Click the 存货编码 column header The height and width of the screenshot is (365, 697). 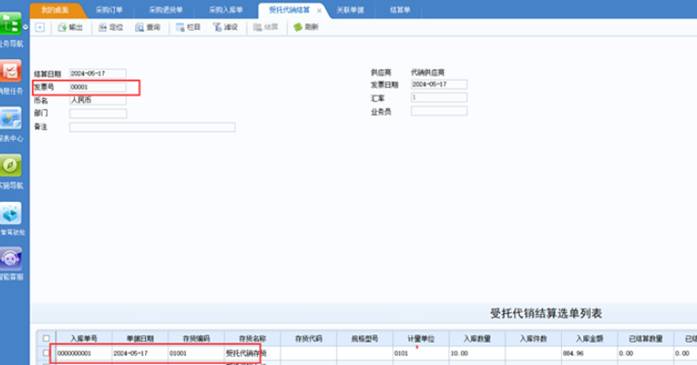[x=196, y=339]
